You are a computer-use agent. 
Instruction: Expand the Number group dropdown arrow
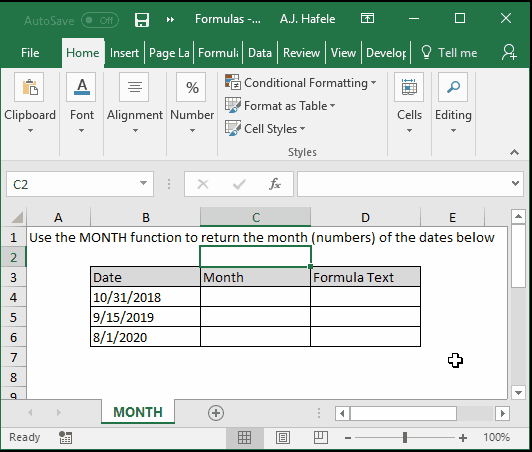click(x=192, y=130)
